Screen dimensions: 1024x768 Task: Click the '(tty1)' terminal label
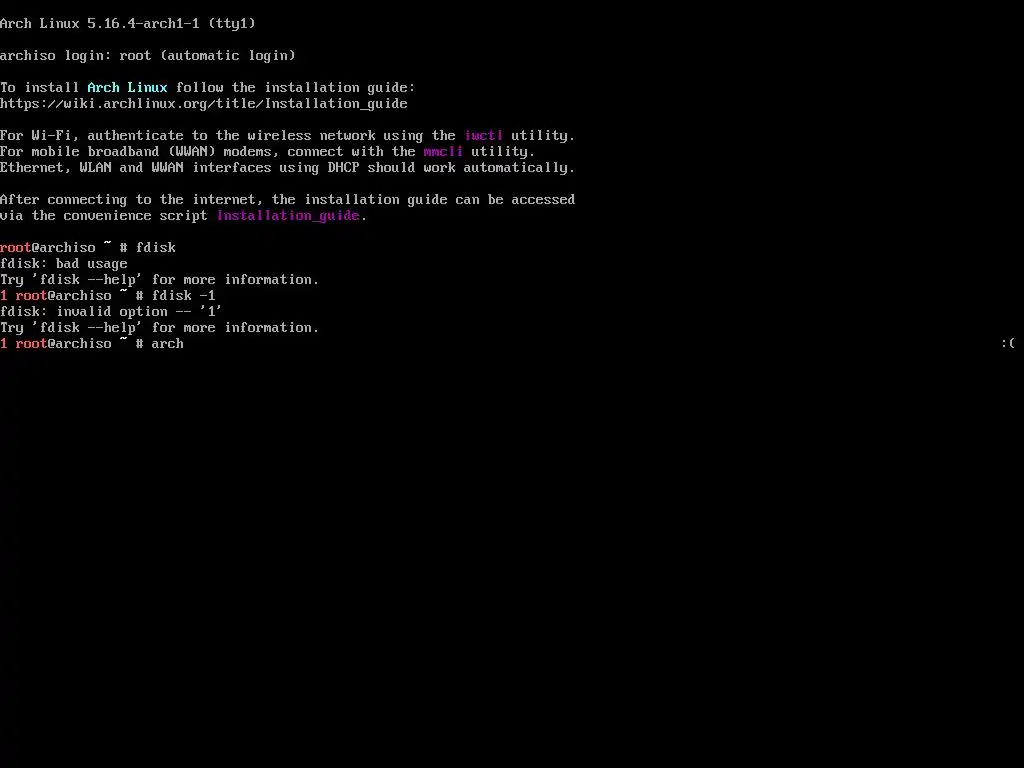[232, 24]
